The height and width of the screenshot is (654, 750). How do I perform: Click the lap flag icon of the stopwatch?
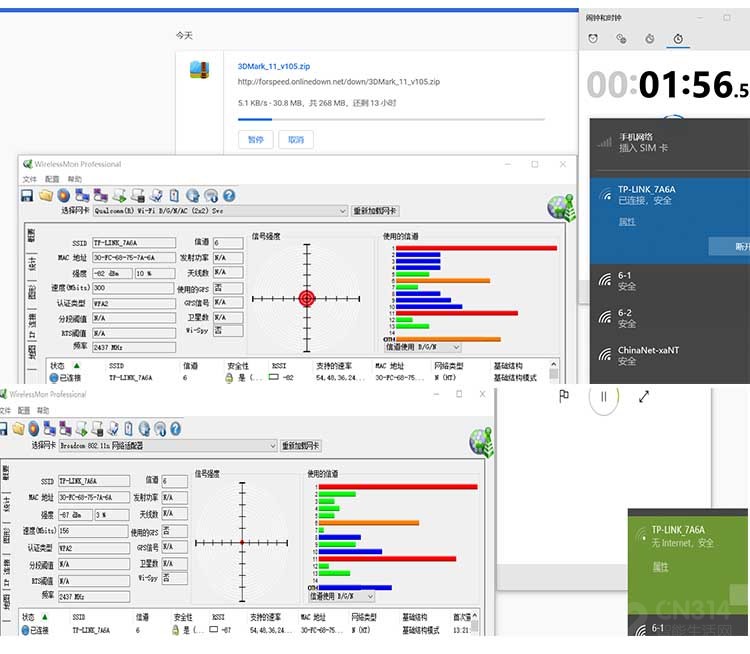coord(564,396)
